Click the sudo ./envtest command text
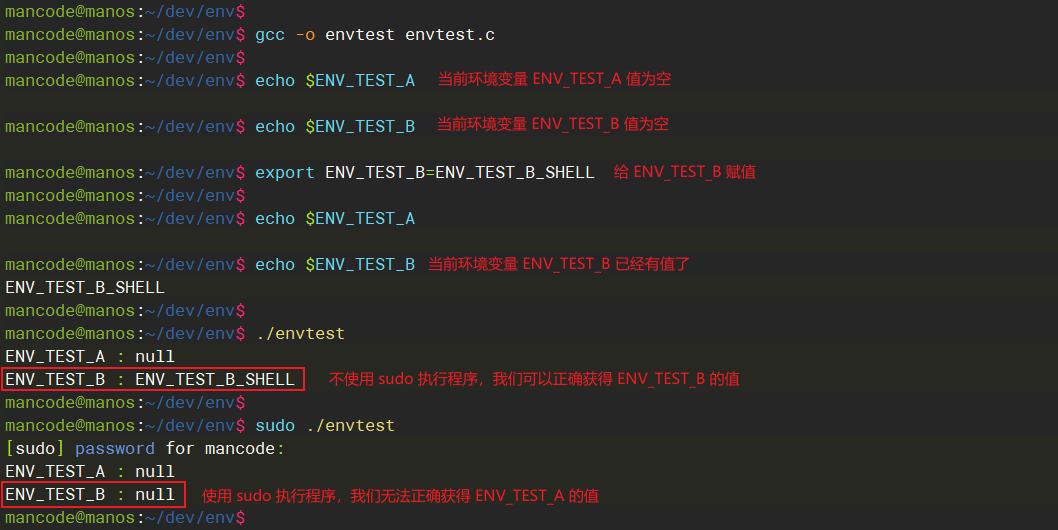The image size is (1058, 530). coord(324,426)
